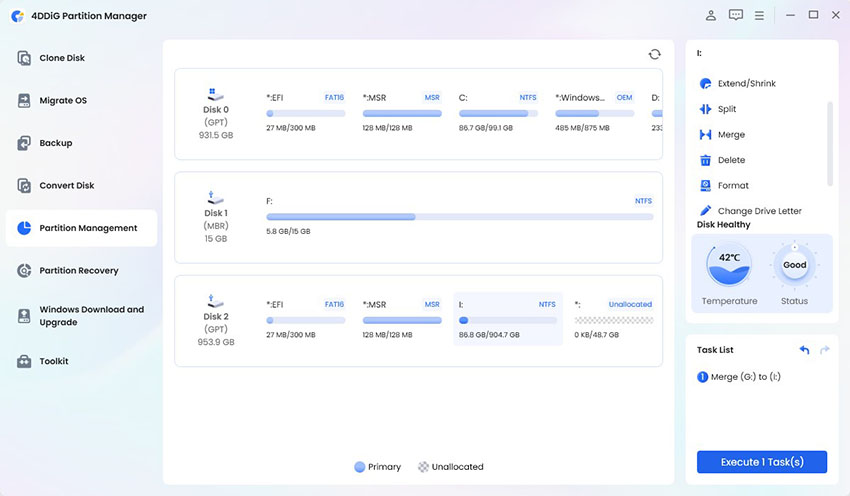Go to Windows Download and Upgrade
This screenshot has height=496, width=850.
pyautogui.click(x=91, y=316)
